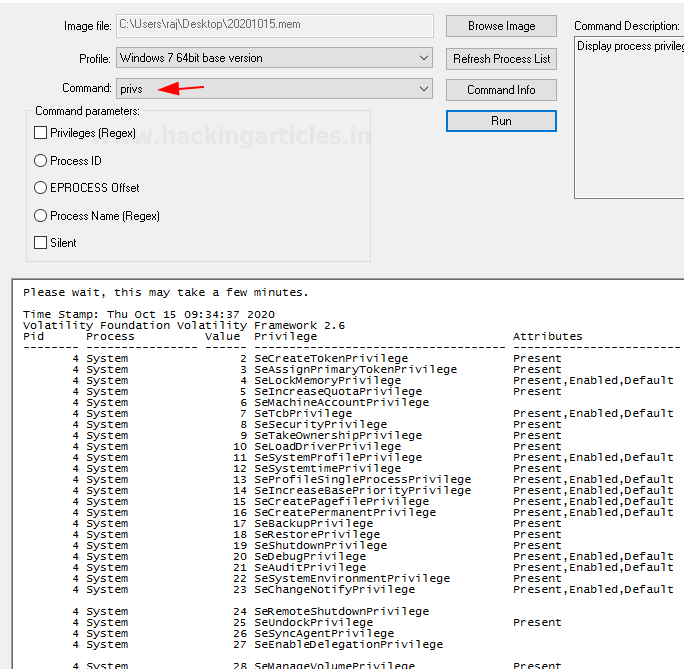Click the SeCreateTokenPrivilege output line
684x669 pixels.
(x=330, y=358)
